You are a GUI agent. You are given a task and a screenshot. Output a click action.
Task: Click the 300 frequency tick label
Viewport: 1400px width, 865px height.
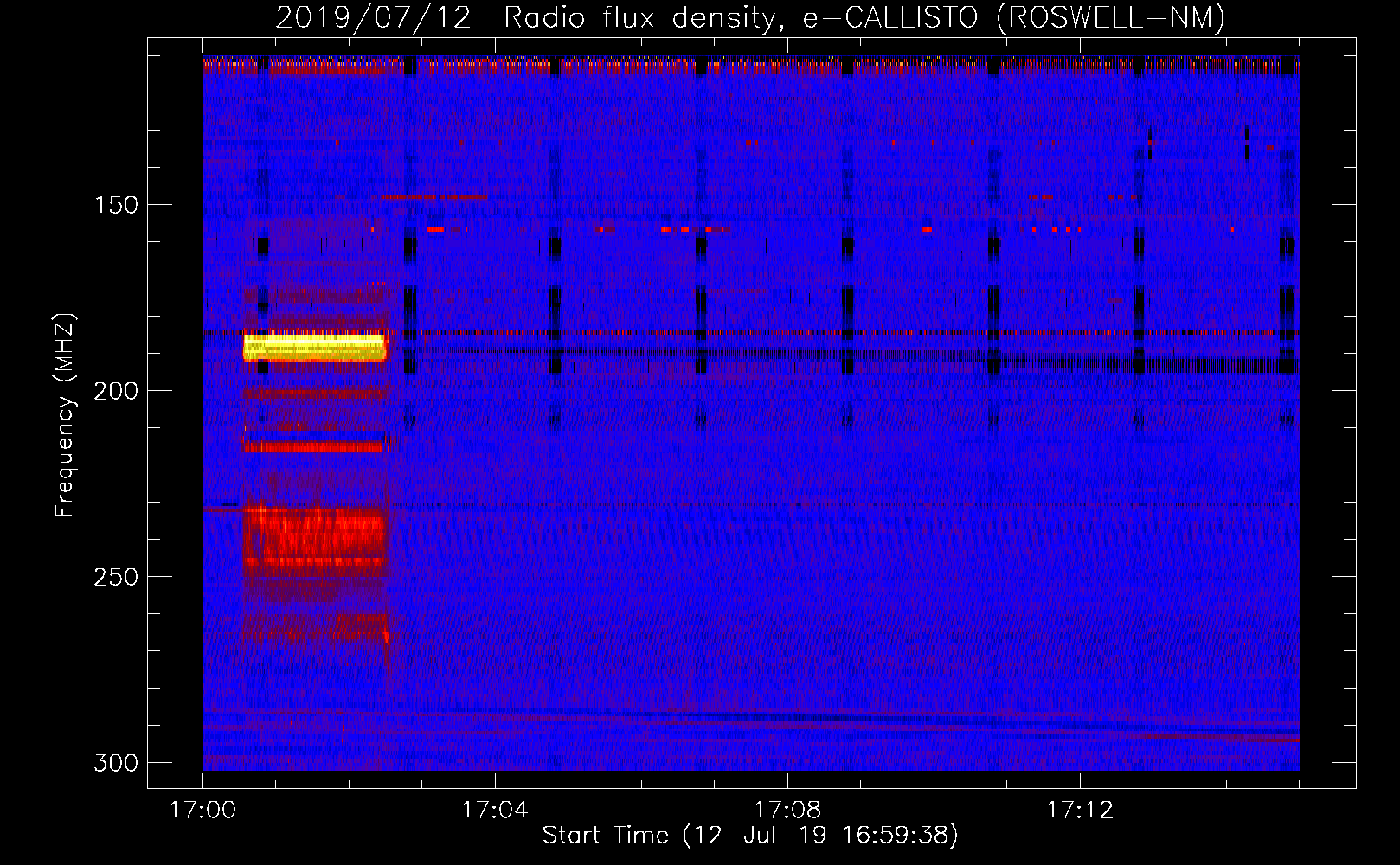(x=116, y=763)
